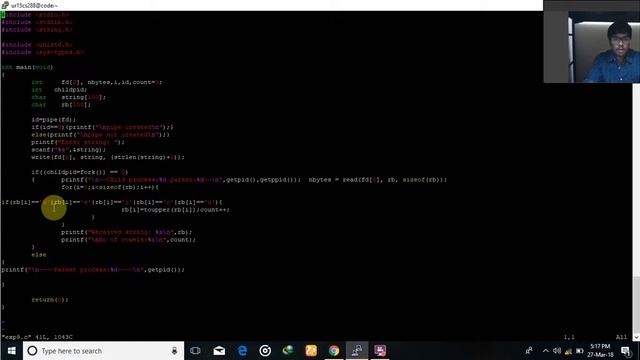
Task: Click the webcam video overlay
Action: [591, 41]
